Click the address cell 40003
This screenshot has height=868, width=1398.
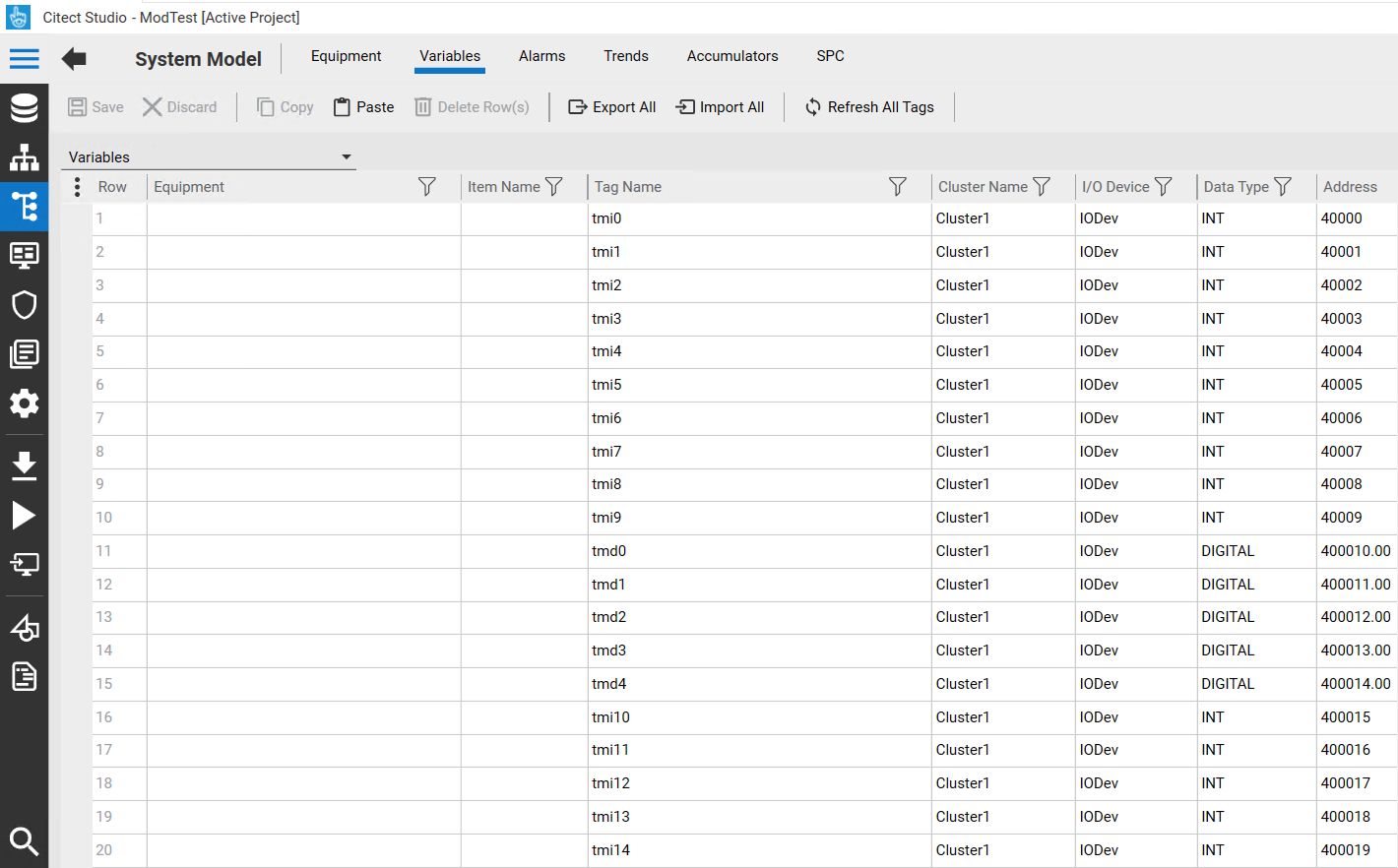[1357, 319]
